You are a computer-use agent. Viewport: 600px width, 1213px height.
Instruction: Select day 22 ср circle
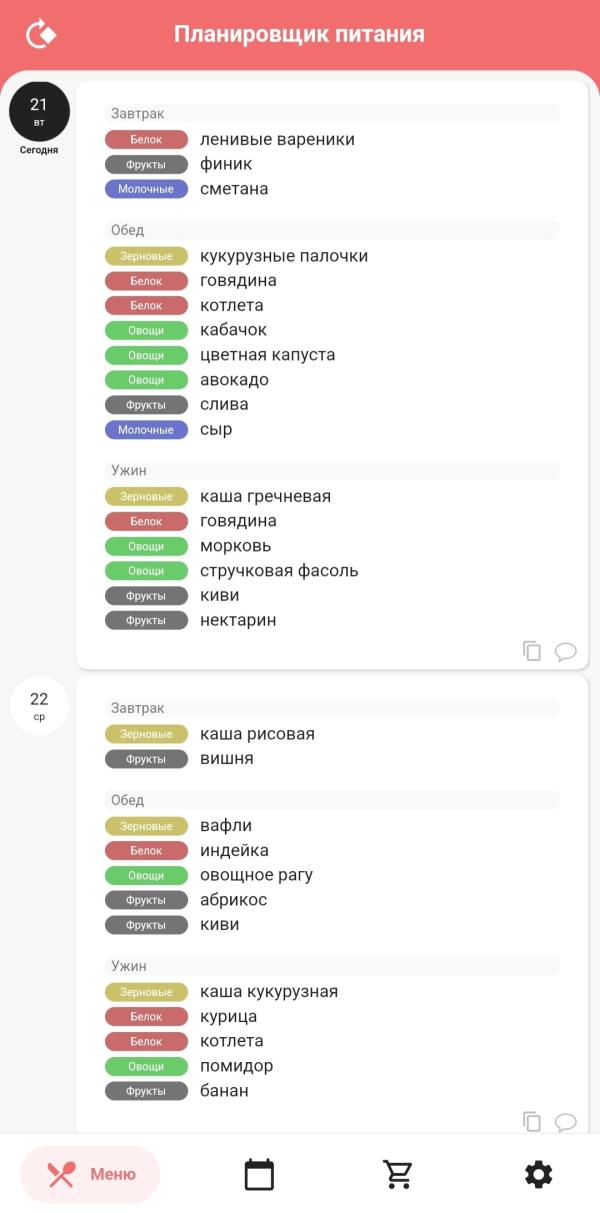click(39, 706)
